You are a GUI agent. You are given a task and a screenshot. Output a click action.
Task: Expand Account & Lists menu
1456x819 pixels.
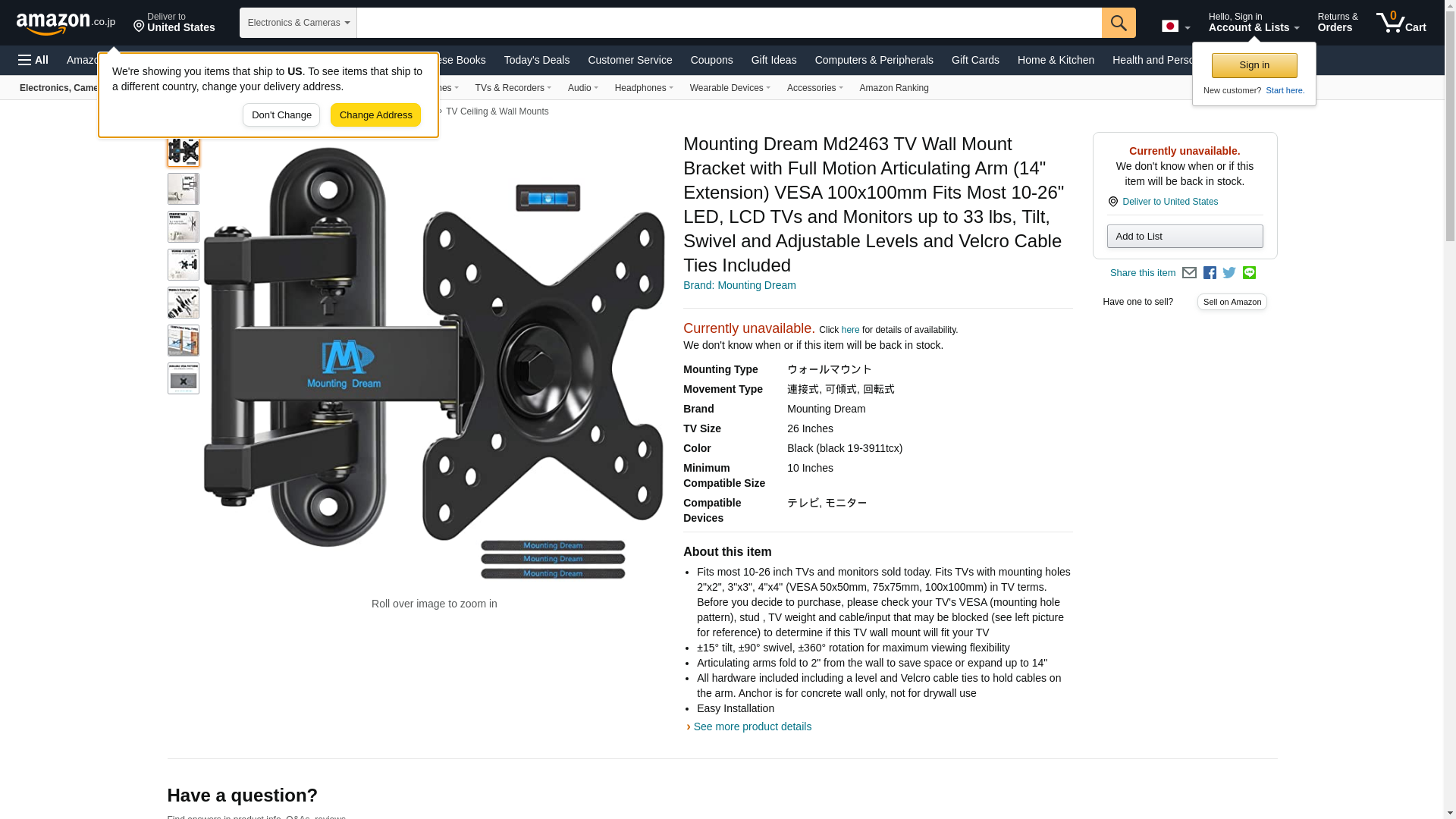[x=1254, y=23]
